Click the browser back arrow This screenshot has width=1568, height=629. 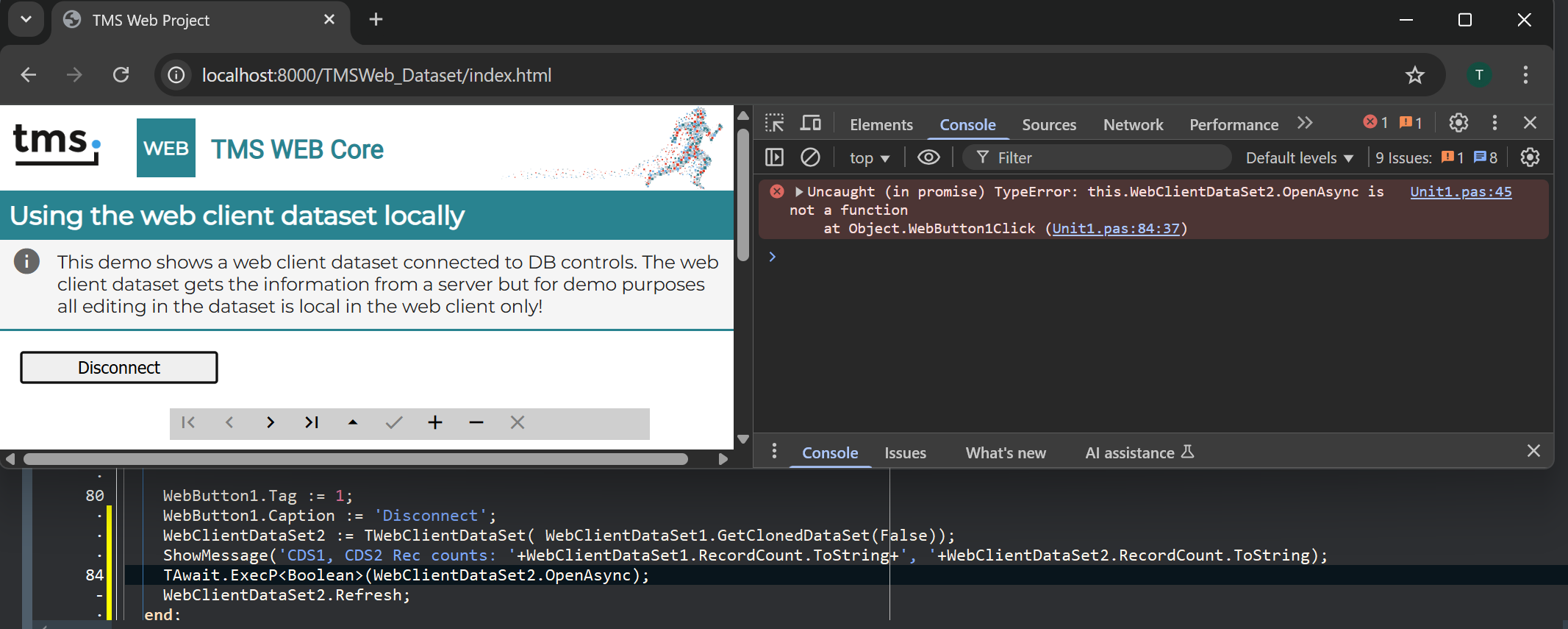tap(29, 75)
